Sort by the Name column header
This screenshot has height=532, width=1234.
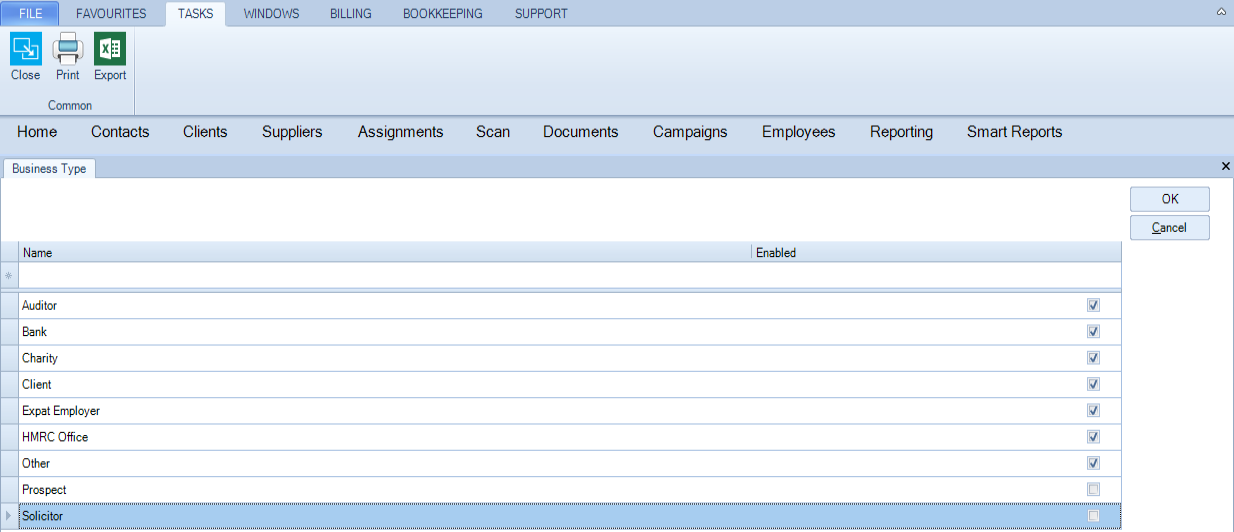tap(385, 253)
